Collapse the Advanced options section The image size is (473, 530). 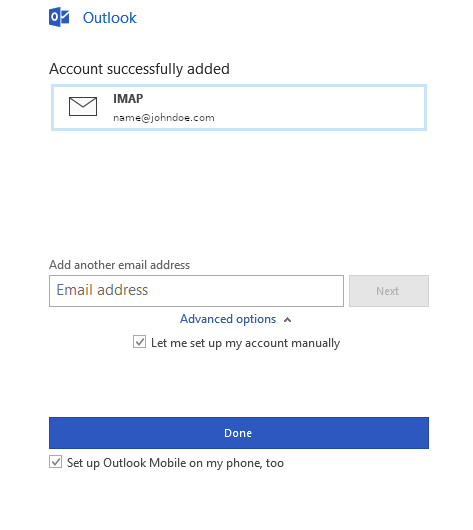pyautogui.click(x=235, y=319)
